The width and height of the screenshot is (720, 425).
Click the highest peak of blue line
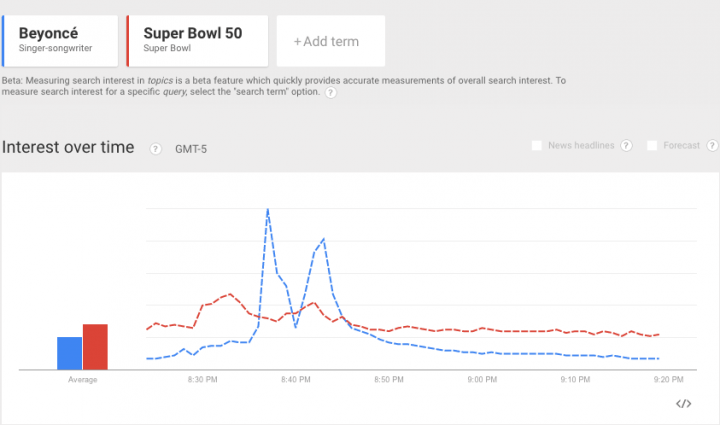tap(268, 210)
